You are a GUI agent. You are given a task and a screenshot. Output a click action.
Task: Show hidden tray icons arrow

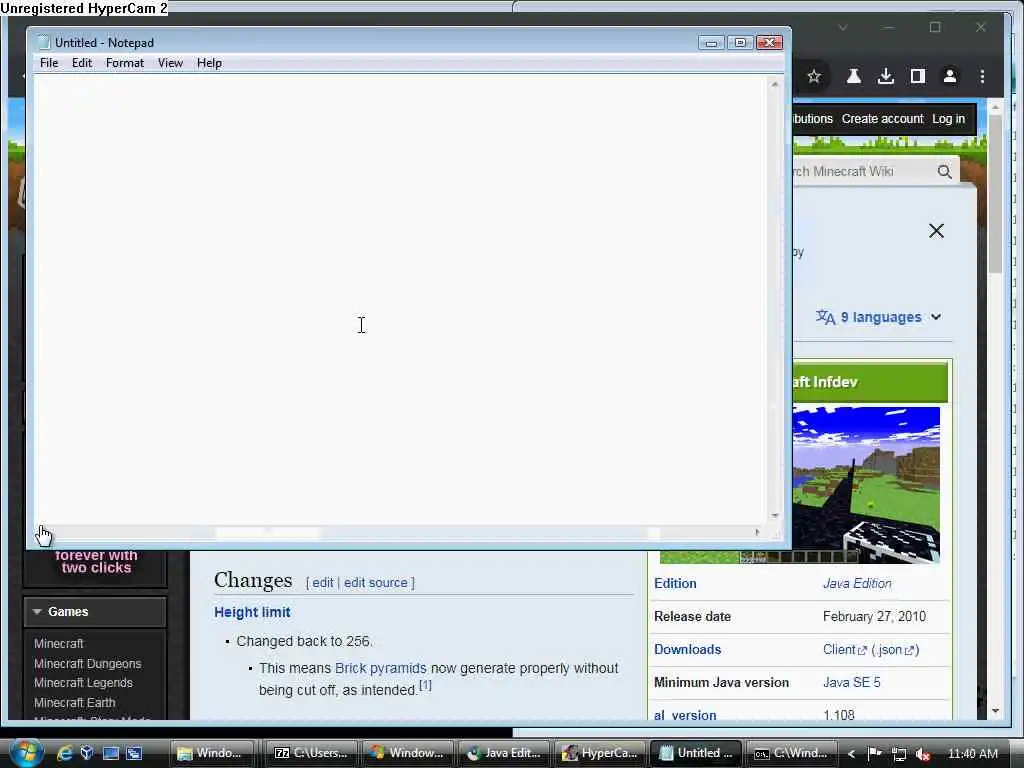pyautogui.click(x=852, y=754)
